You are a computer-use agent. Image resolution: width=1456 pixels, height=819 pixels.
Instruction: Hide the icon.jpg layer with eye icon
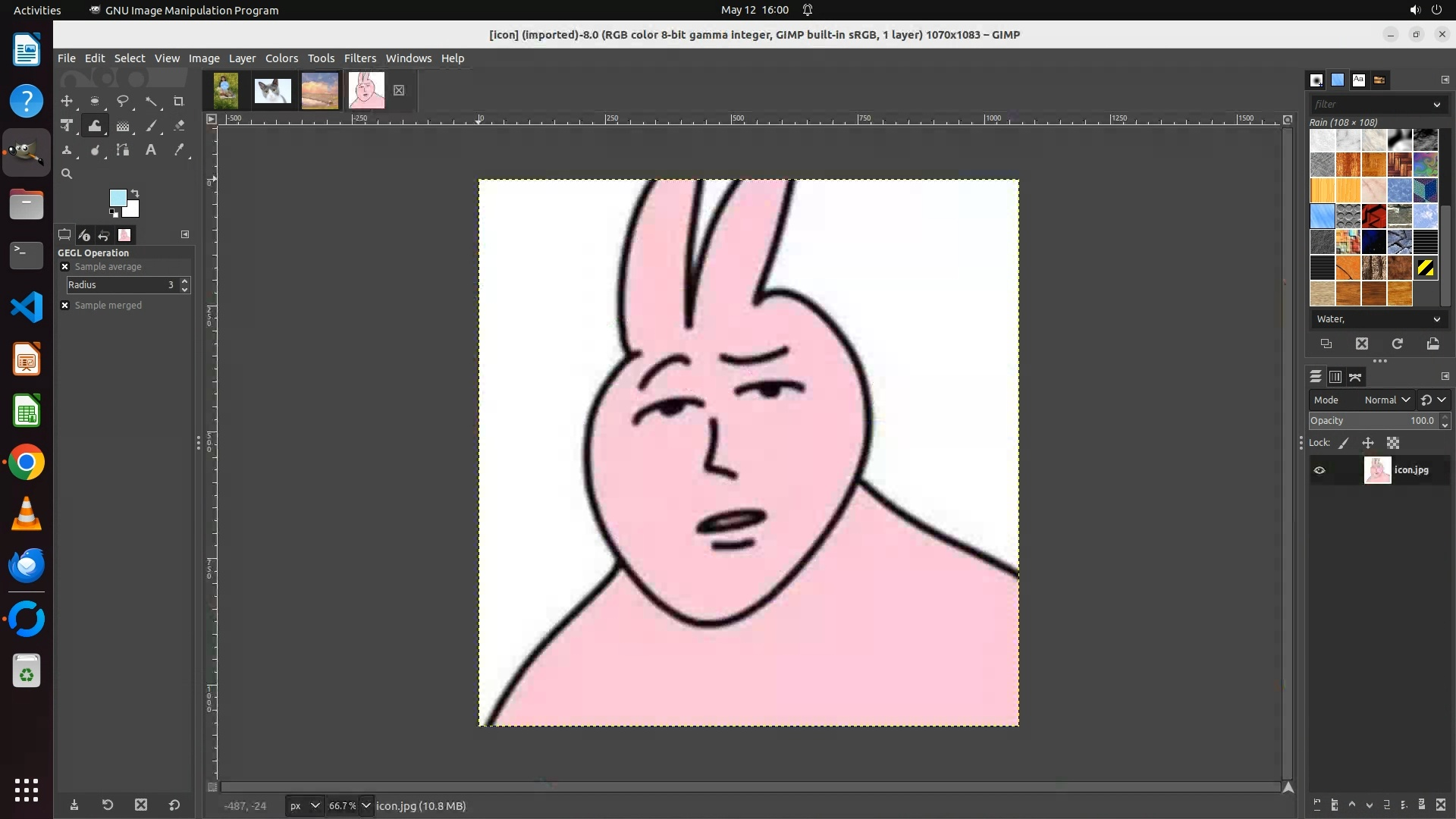tap(1319, 470)
